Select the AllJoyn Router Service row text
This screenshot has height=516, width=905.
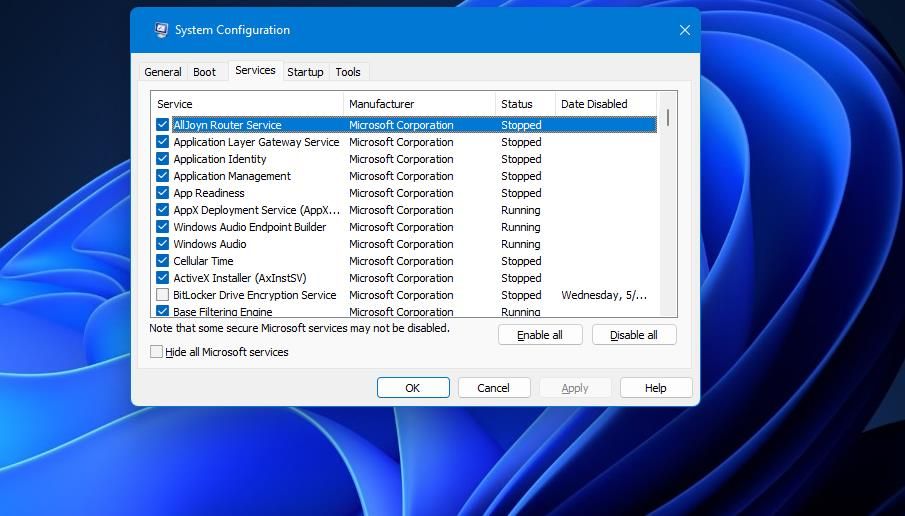click(x=227, y=125)
